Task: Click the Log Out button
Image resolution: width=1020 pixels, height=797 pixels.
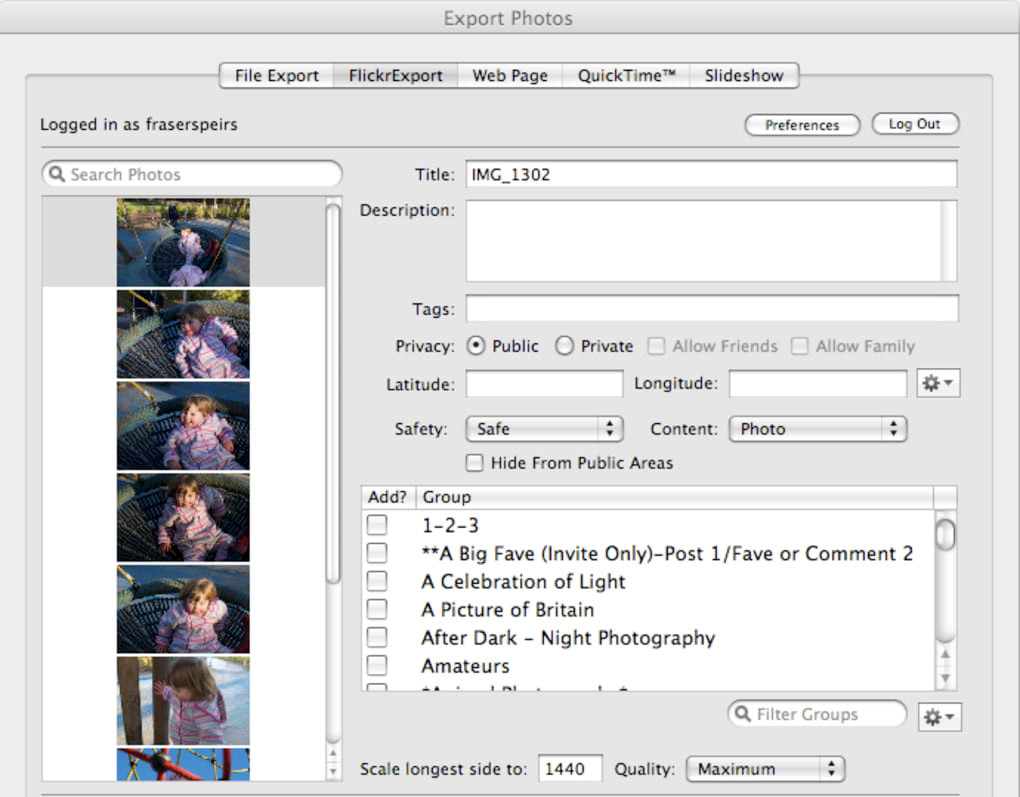Action: pyautogui.click(x=915, y=124)
